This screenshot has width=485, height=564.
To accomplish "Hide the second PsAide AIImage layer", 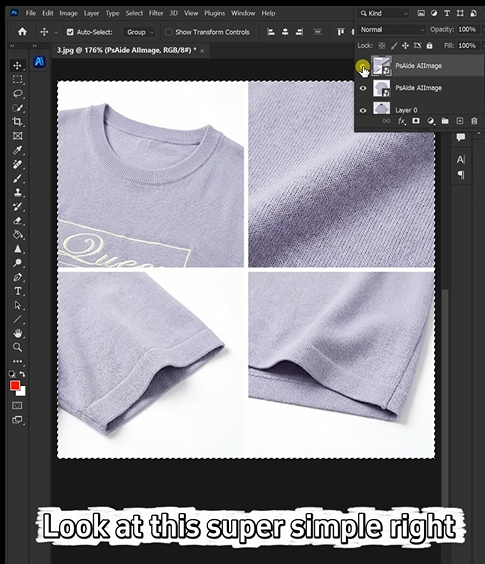I will (x=363, y=88).
